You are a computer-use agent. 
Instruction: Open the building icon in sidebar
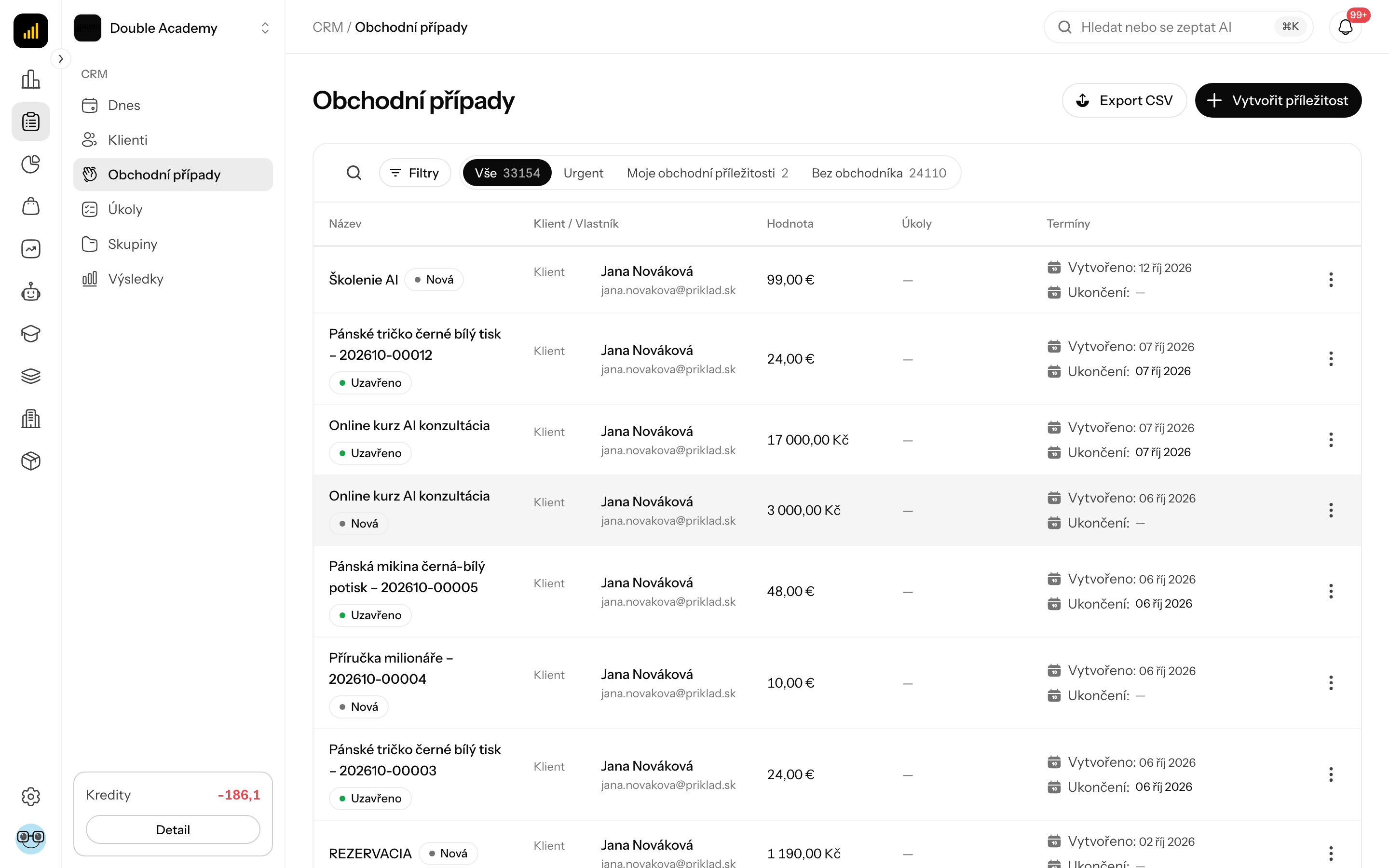coord(30,419)
